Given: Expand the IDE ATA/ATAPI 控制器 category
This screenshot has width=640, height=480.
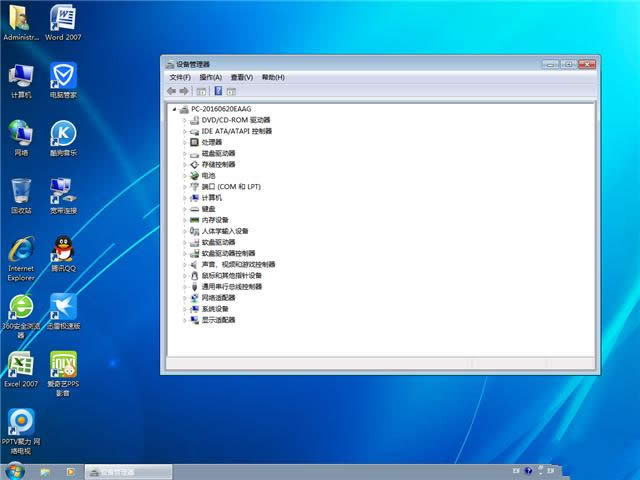Looking at the screenshot, I should [184, 131].
